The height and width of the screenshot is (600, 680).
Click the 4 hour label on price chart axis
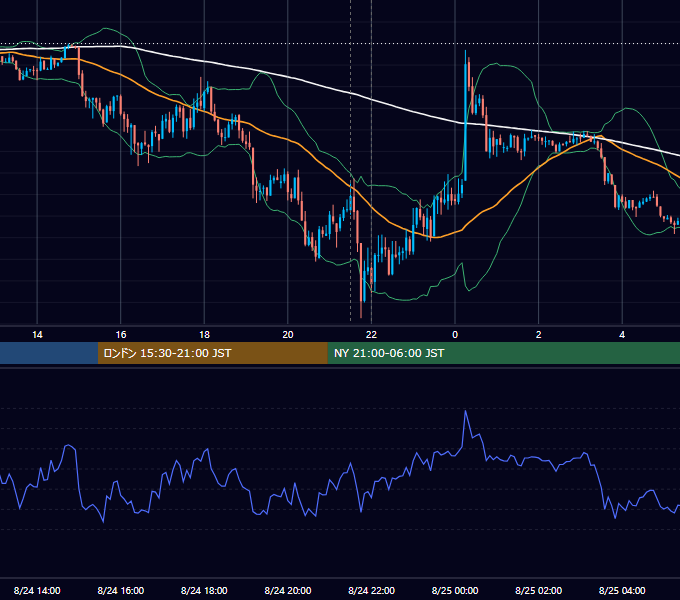[x=622, y=335]
